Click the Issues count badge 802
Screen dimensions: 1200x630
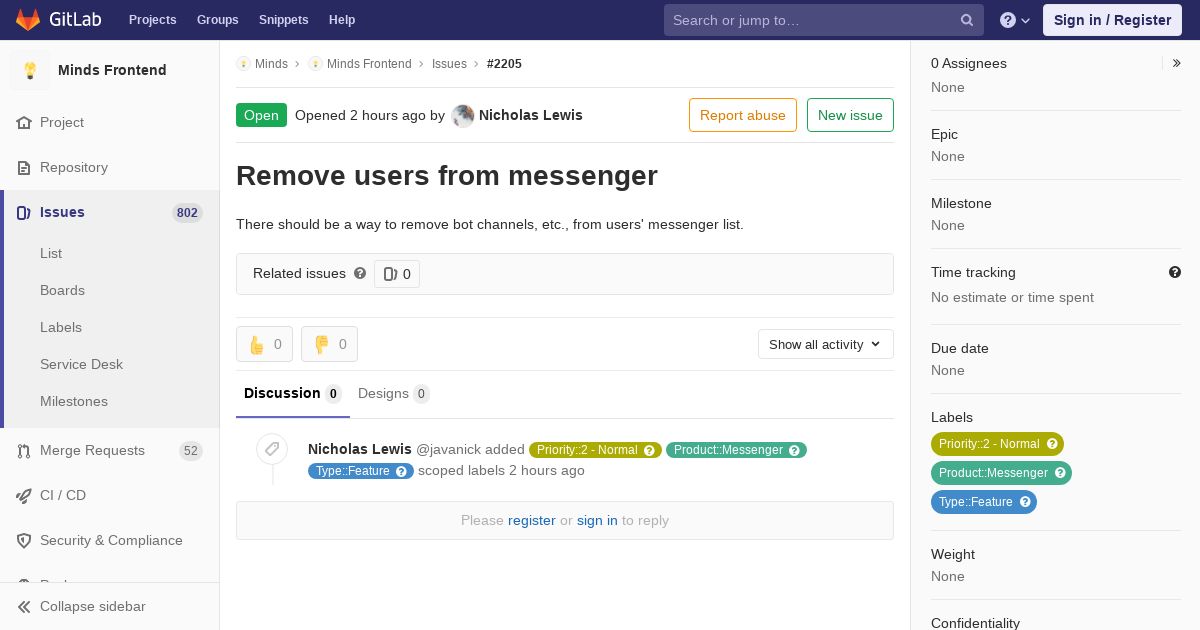(187, 212)
